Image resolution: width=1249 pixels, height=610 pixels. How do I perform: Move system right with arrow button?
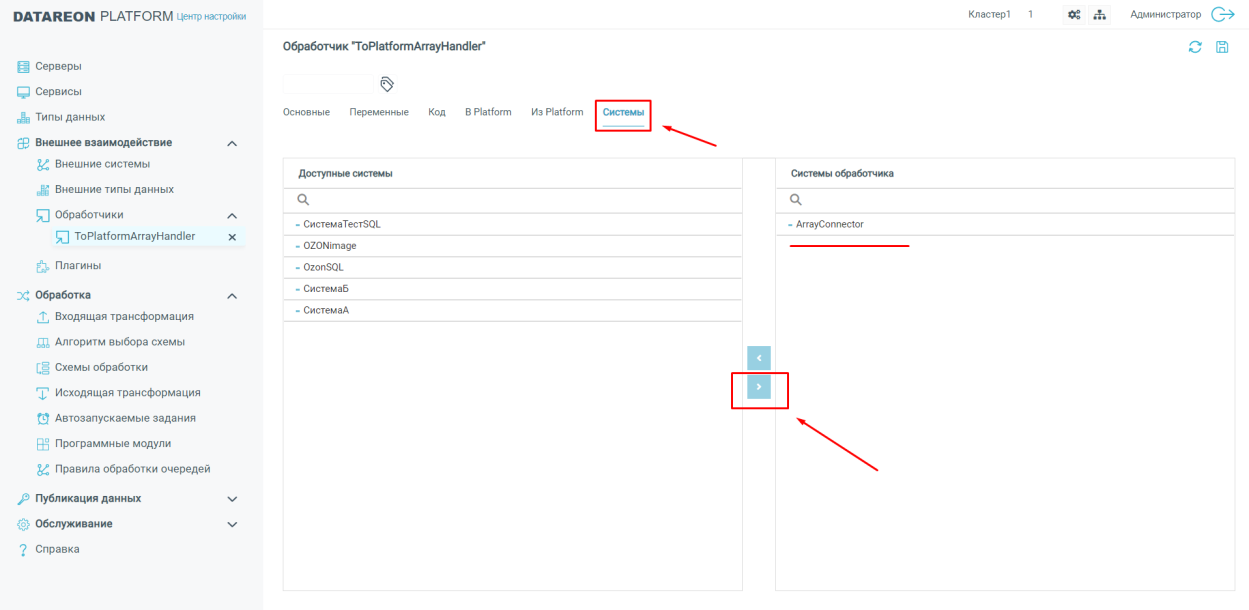click(759, 387)
